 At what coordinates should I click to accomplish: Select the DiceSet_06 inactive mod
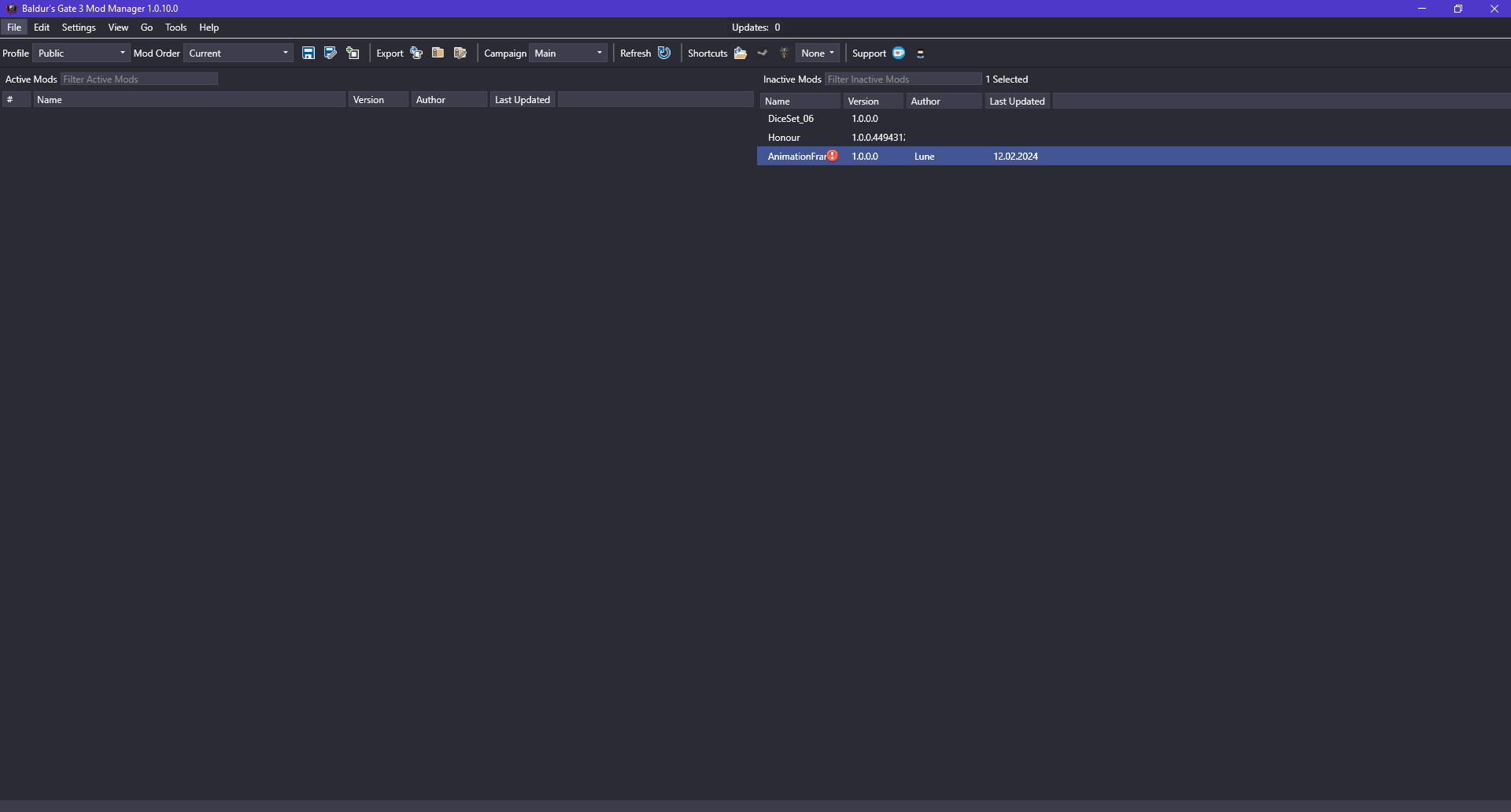tap(1134, 118)
